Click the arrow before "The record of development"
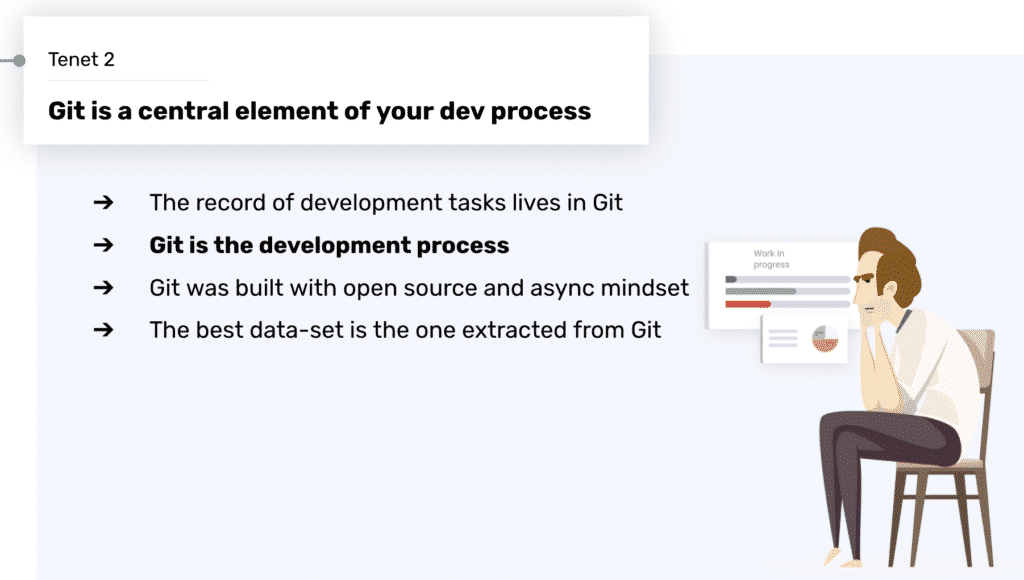 [103, 203]
